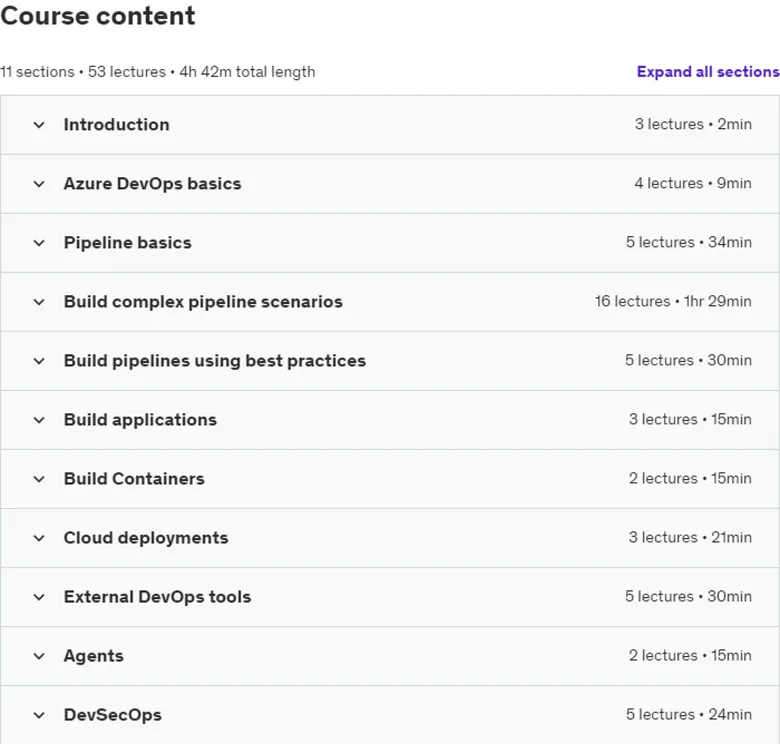Screen dimensions: 780x744
Task: Click '2 lectures • 15min' in Agents row
Action: coord(690,655)
